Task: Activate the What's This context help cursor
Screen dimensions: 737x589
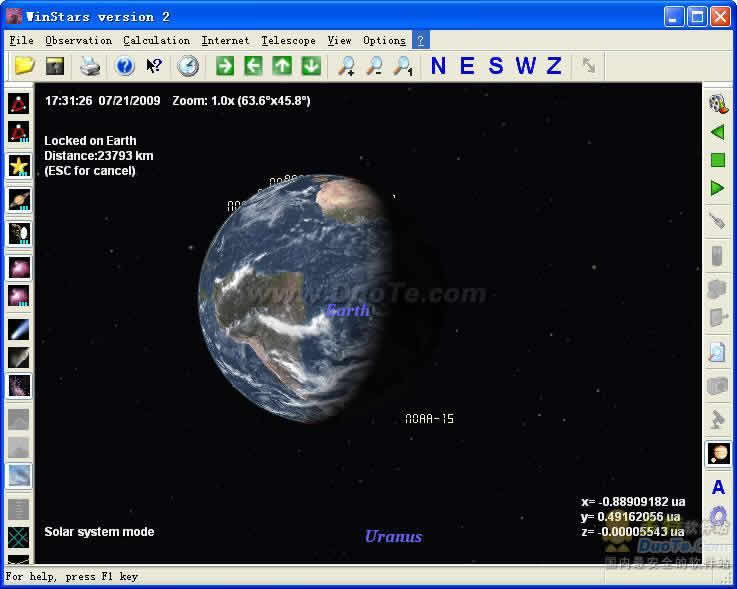Action: pyautogui.click(x=154, y=66)
